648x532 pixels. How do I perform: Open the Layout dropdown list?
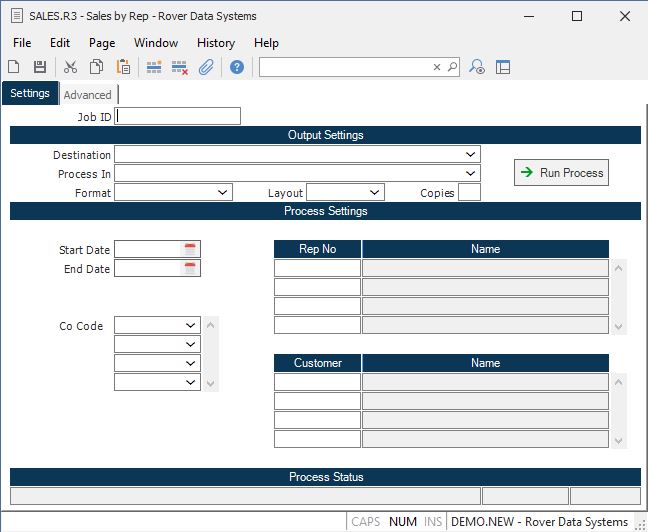tap(374, 192)
